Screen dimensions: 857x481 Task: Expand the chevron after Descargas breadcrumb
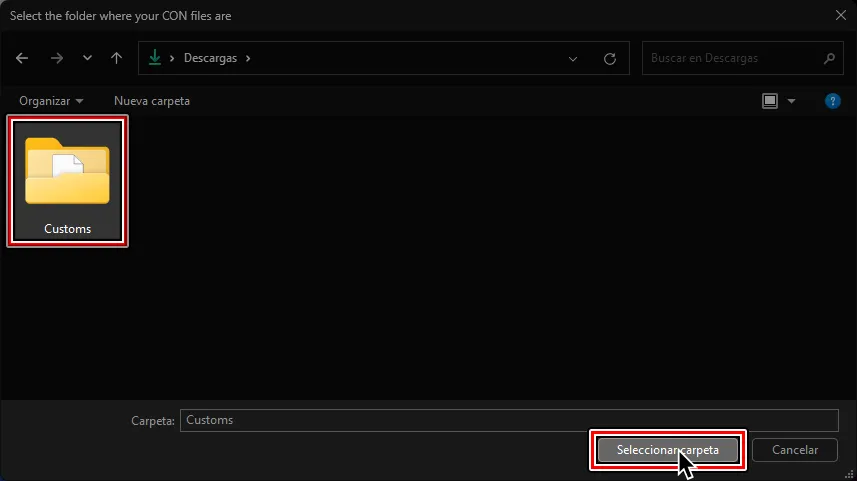(248, 58)
